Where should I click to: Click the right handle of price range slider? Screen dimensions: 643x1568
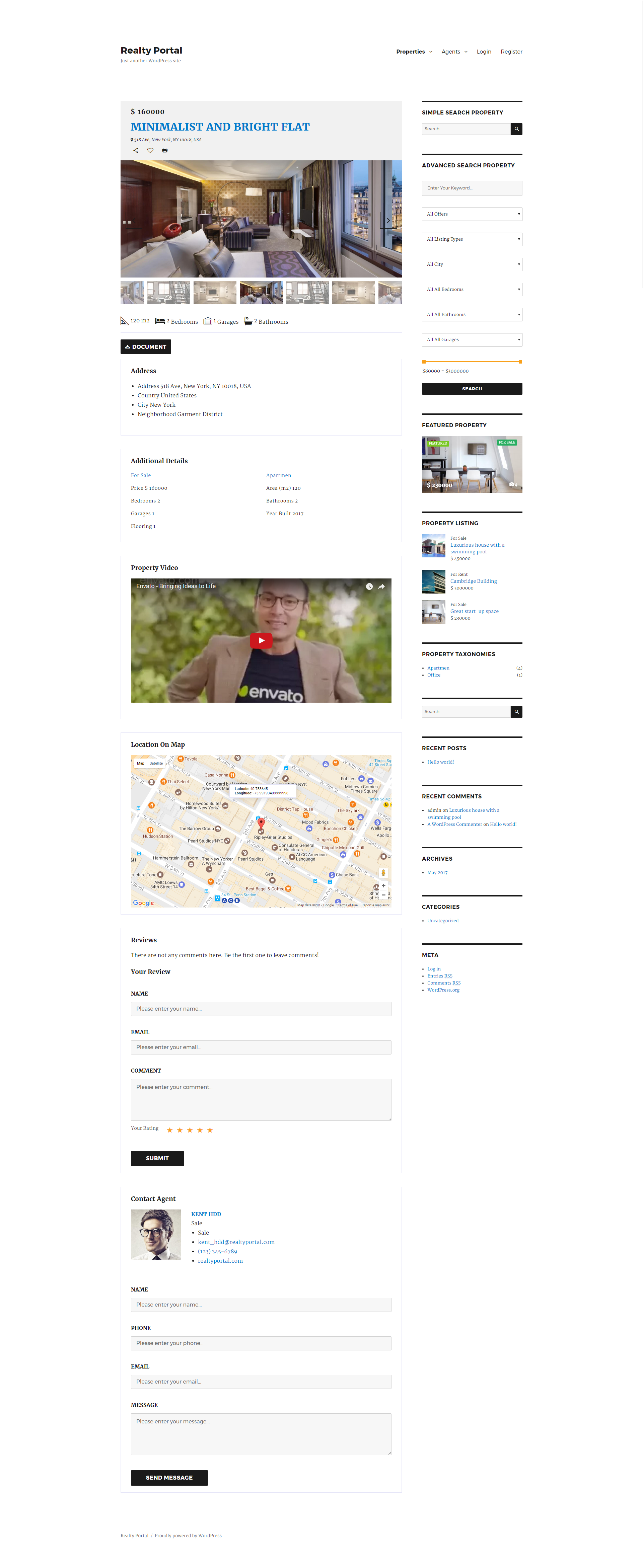coord(520,362)
